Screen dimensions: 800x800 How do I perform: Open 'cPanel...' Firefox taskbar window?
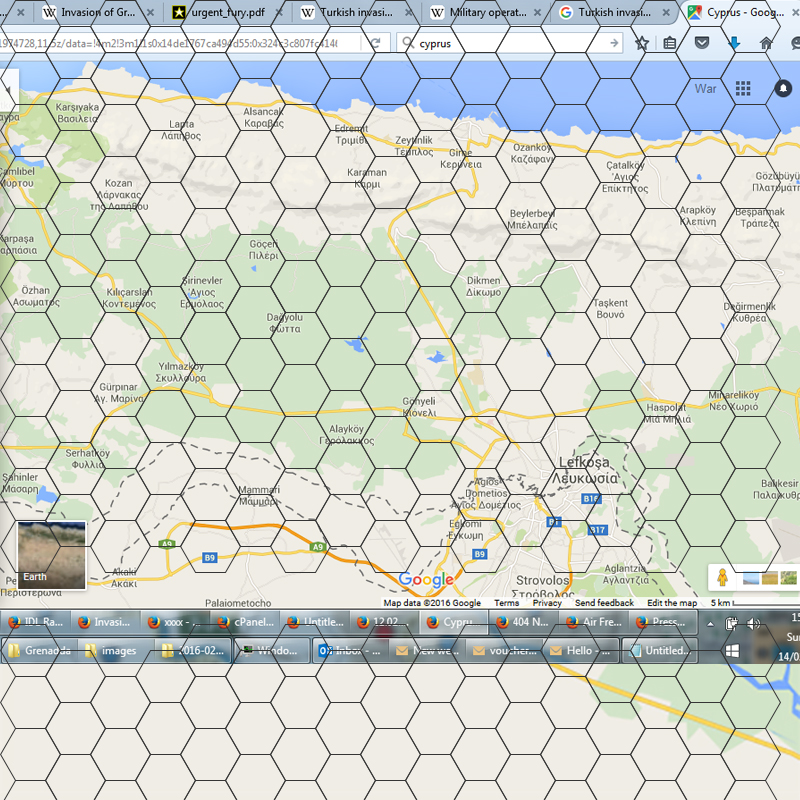245,622
